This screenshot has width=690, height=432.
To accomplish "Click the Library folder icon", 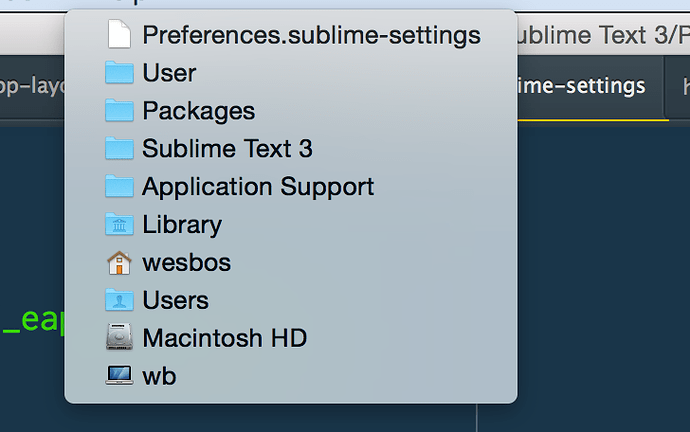I will click(119, 224).
